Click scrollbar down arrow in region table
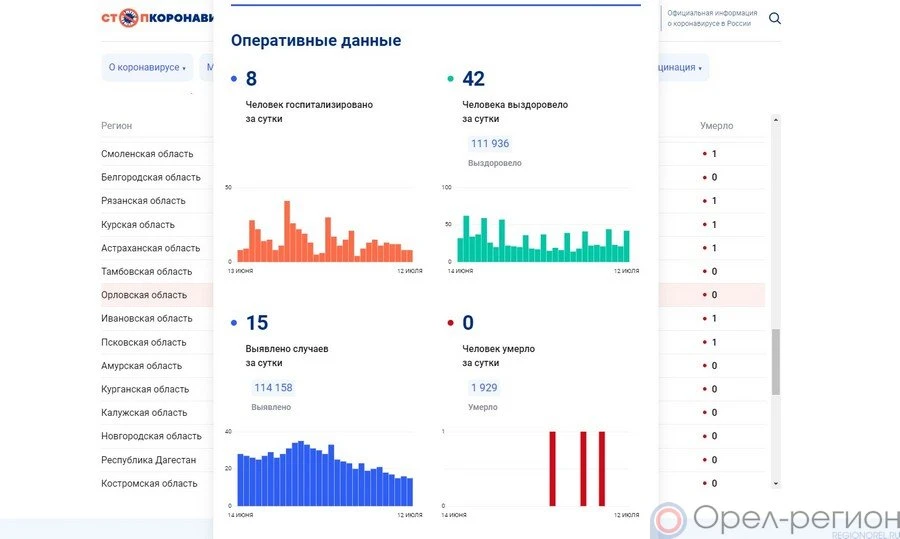This screenshot has height=539, width=900. click(775, 483)
